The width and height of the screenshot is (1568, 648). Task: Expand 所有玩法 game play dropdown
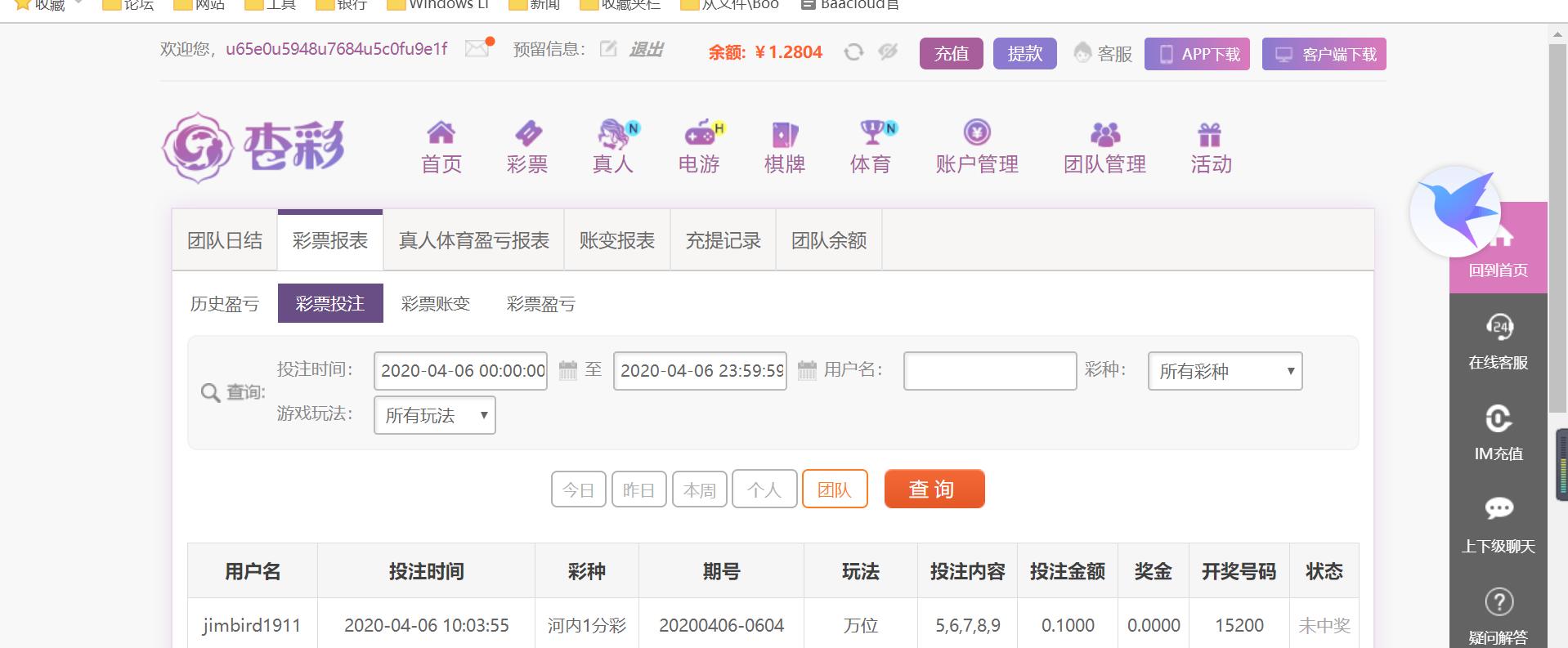[x=435, y=415]
